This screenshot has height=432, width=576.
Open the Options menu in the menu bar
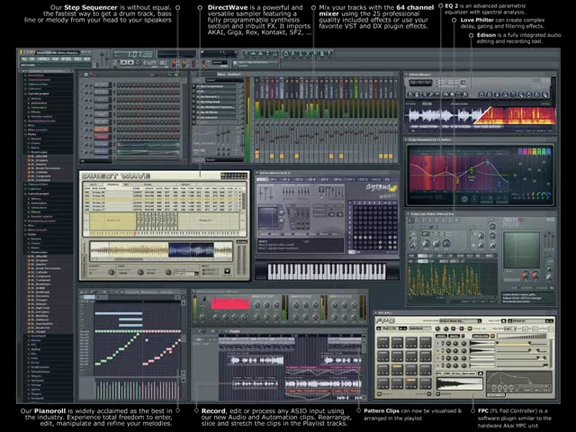pos(66,59)
